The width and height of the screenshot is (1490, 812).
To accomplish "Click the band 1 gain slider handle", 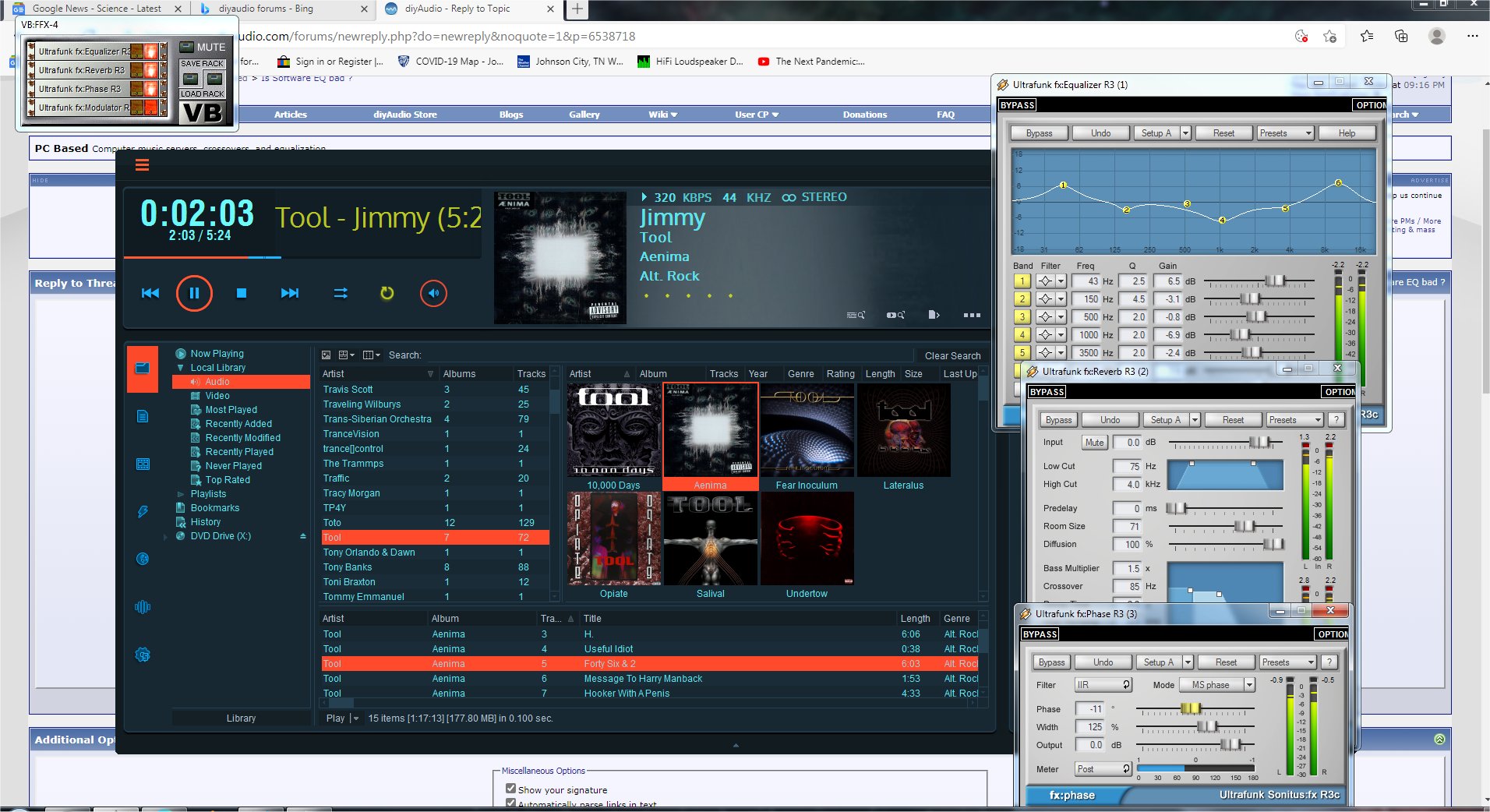I will click(x=1275, y=281).
